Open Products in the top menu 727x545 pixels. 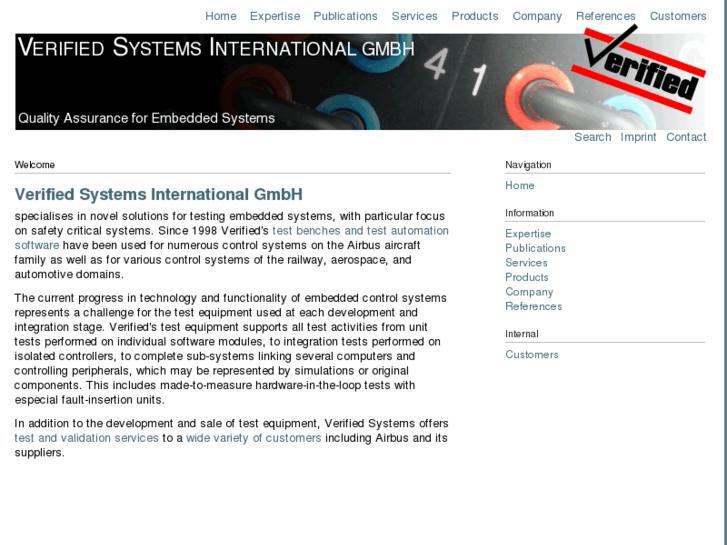(475, 16)
